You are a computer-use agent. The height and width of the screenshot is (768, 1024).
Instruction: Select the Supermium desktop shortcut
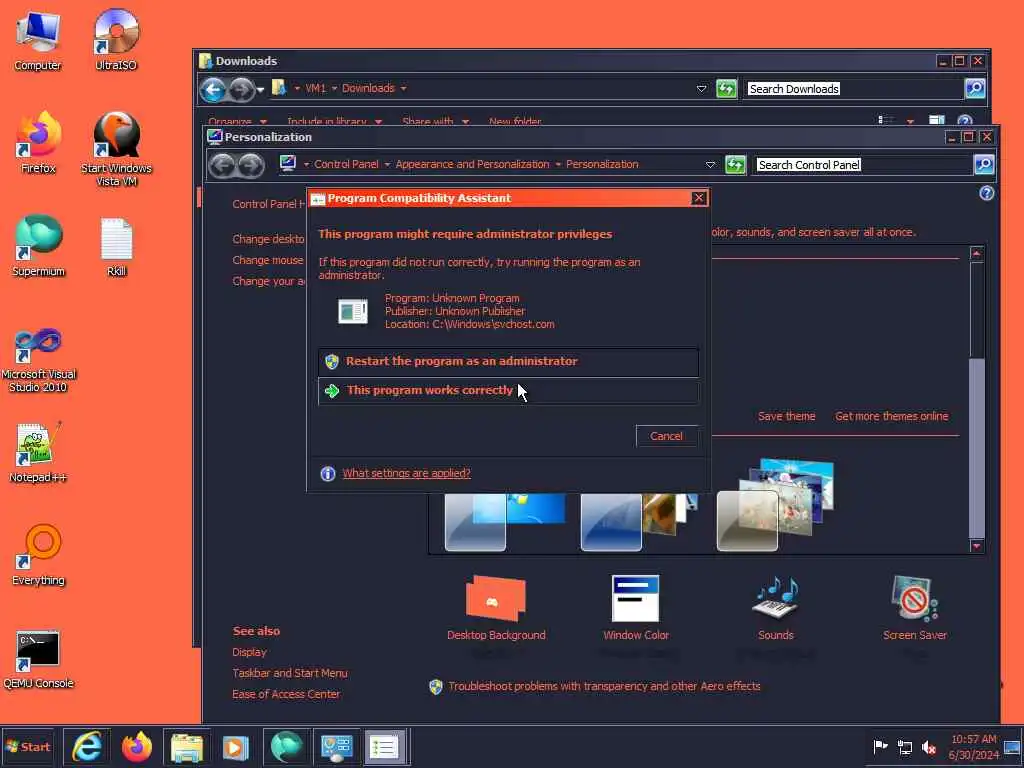click(x=38, y=247)
